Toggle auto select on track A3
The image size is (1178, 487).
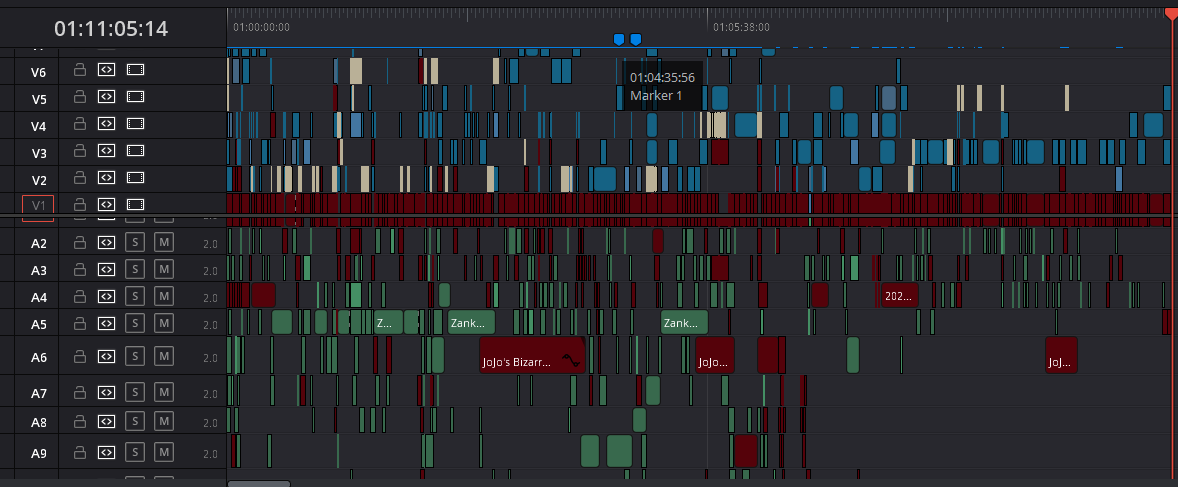point(107,269)
